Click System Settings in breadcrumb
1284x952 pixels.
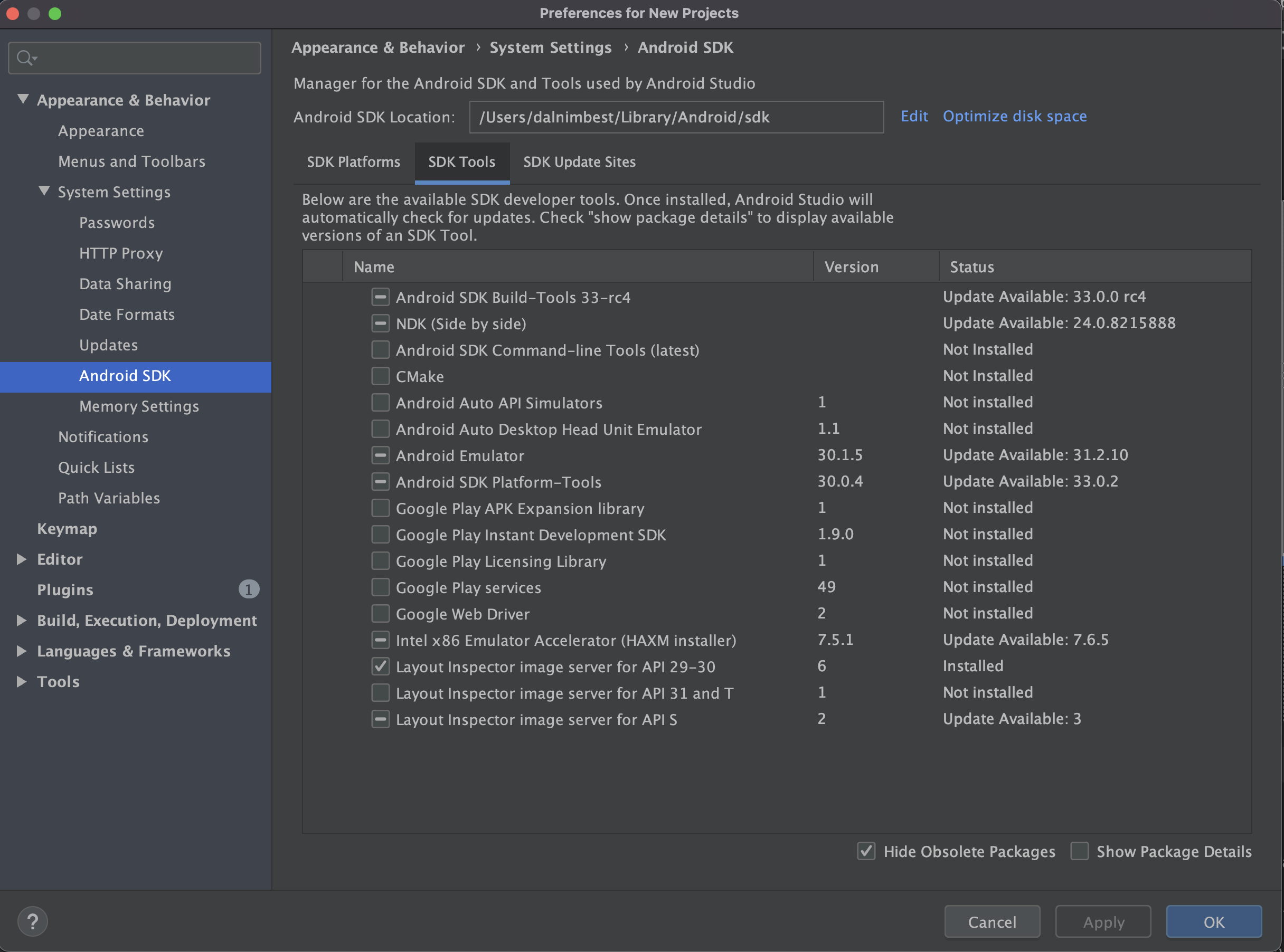[551, 47]
